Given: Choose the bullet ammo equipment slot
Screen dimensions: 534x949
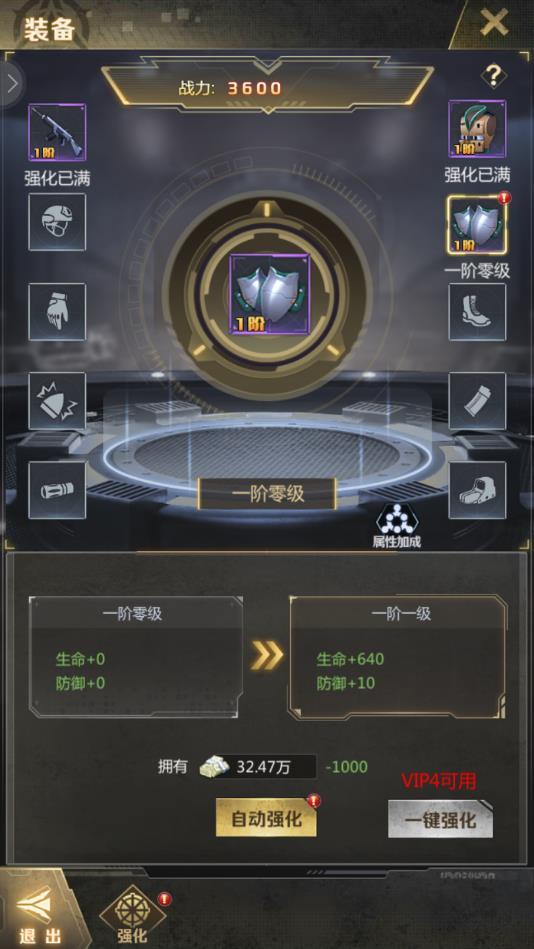Looking at the screenshot, I should 57,401.
